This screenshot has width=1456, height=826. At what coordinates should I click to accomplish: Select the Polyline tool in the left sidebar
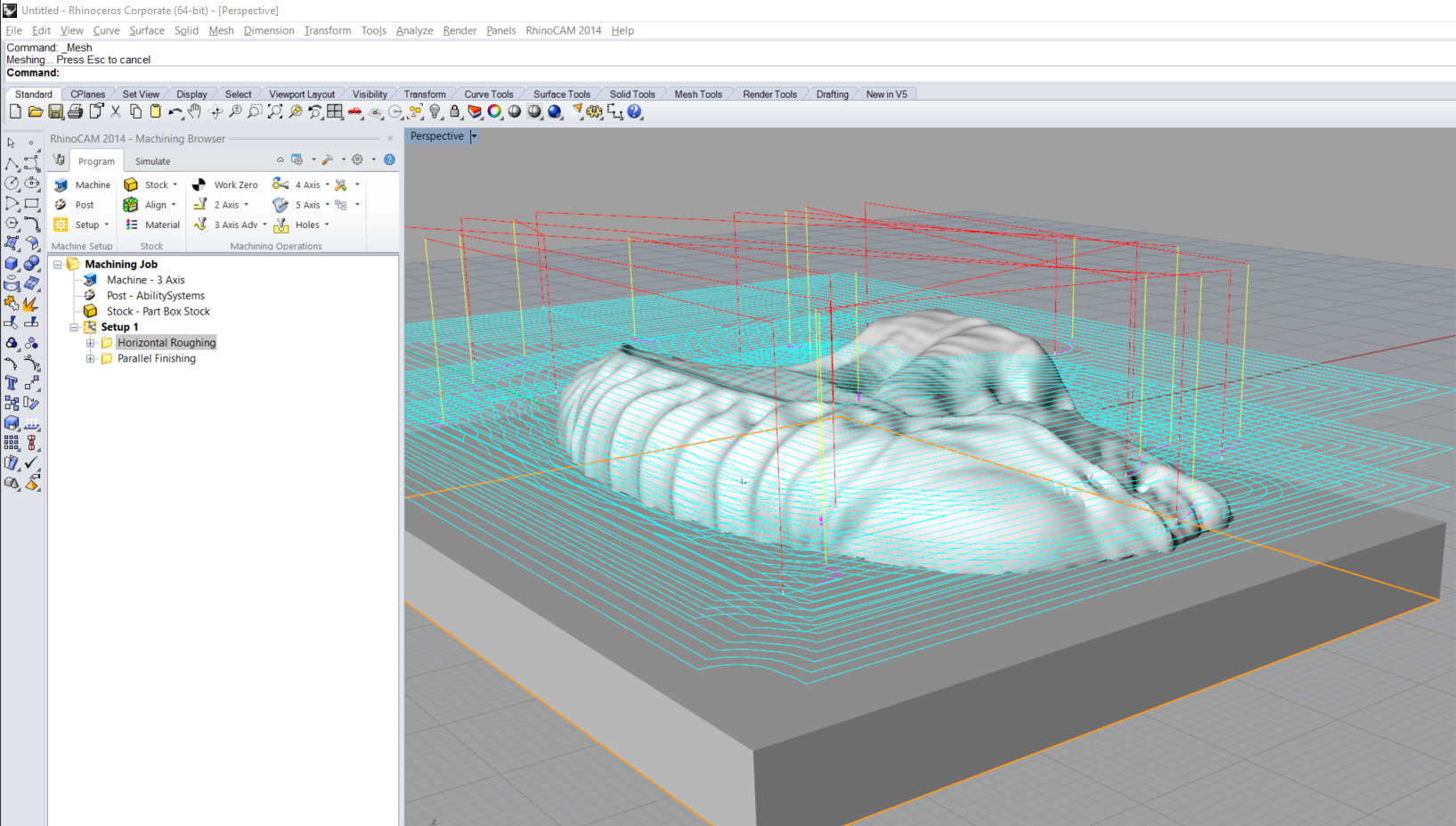coord(12,163)
